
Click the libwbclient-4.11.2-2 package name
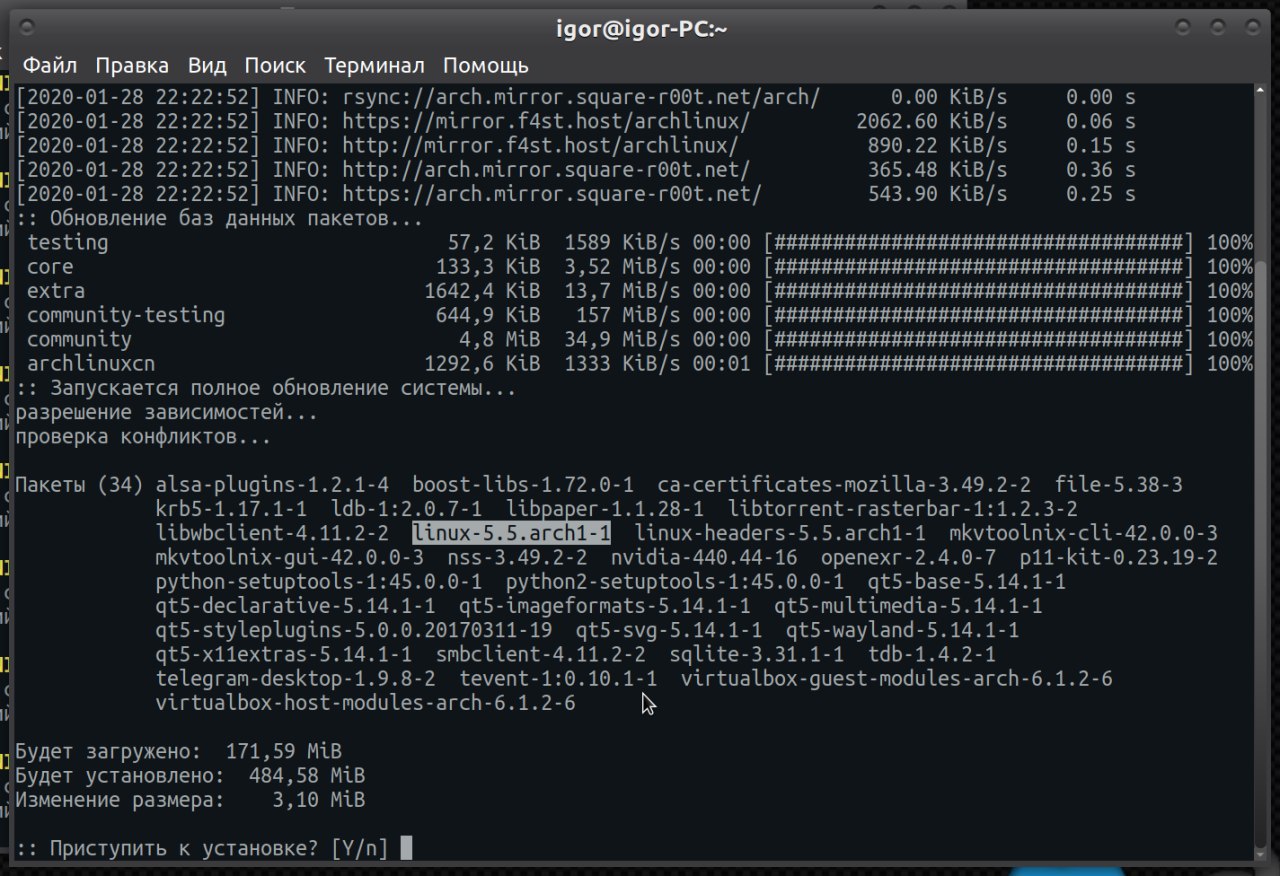pyautogui.click(x=272, y=533)
